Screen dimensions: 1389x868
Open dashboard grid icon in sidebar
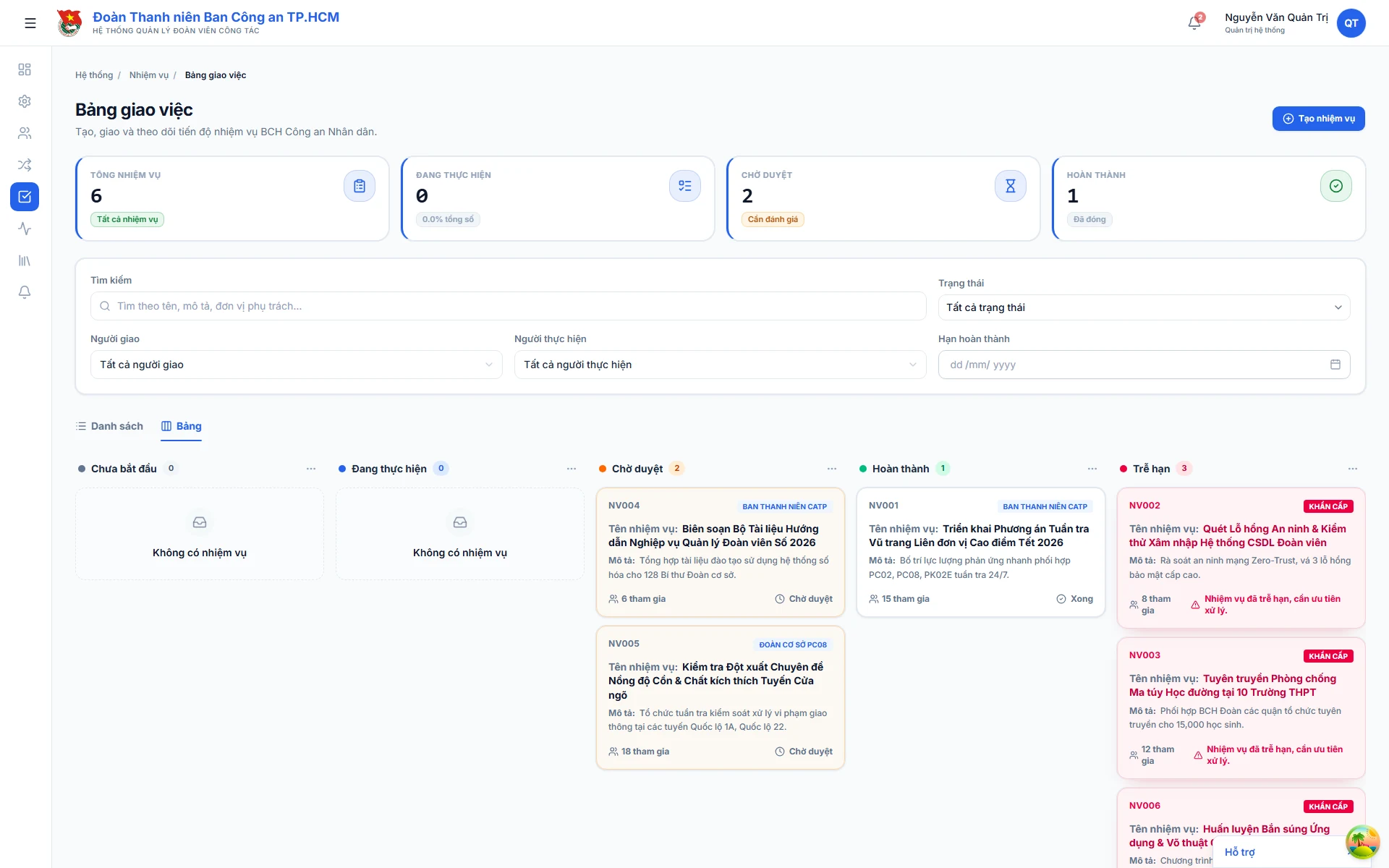(25, 69)
